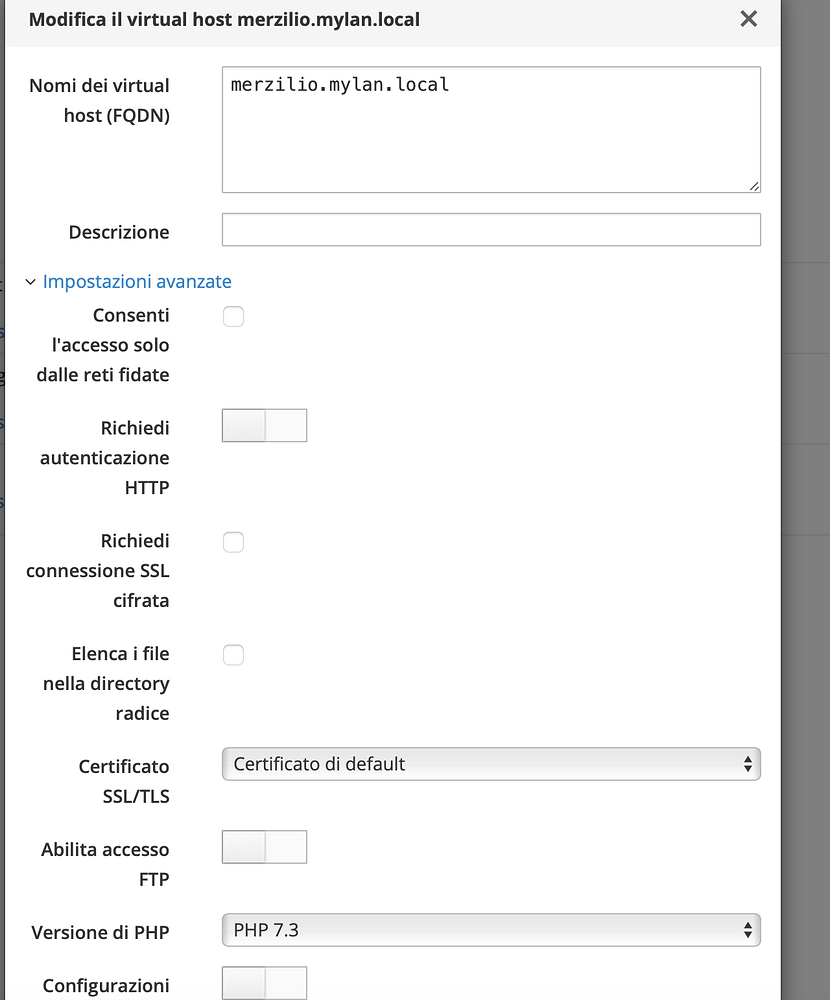Click the Descrizione input field
Screen dimensions: 830x1000
pos(491,230)
